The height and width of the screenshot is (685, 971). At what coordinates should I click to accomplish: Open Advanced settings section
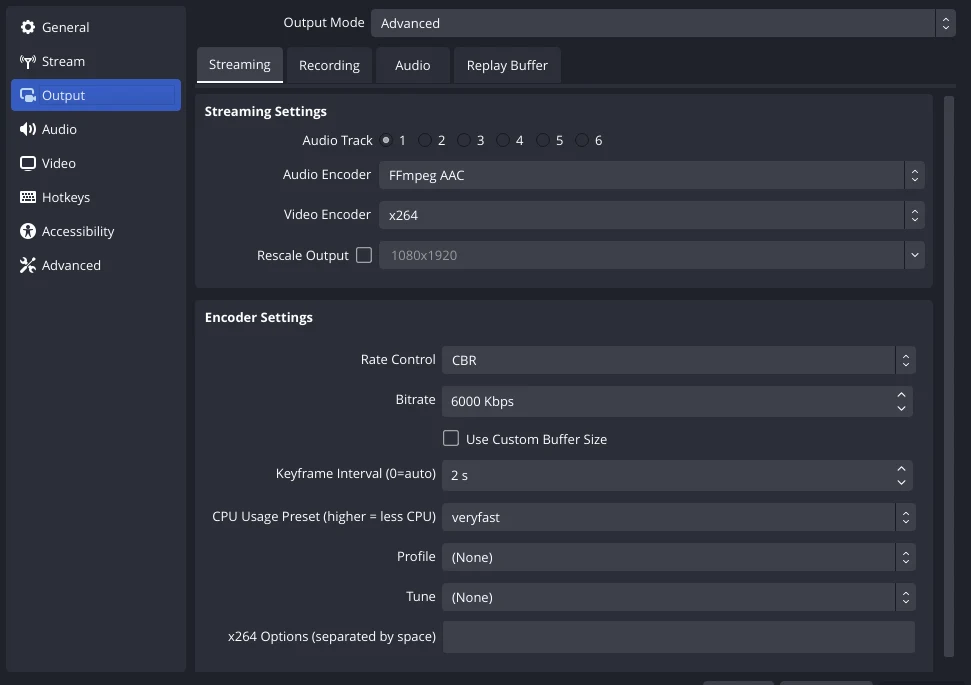point(96,265)
